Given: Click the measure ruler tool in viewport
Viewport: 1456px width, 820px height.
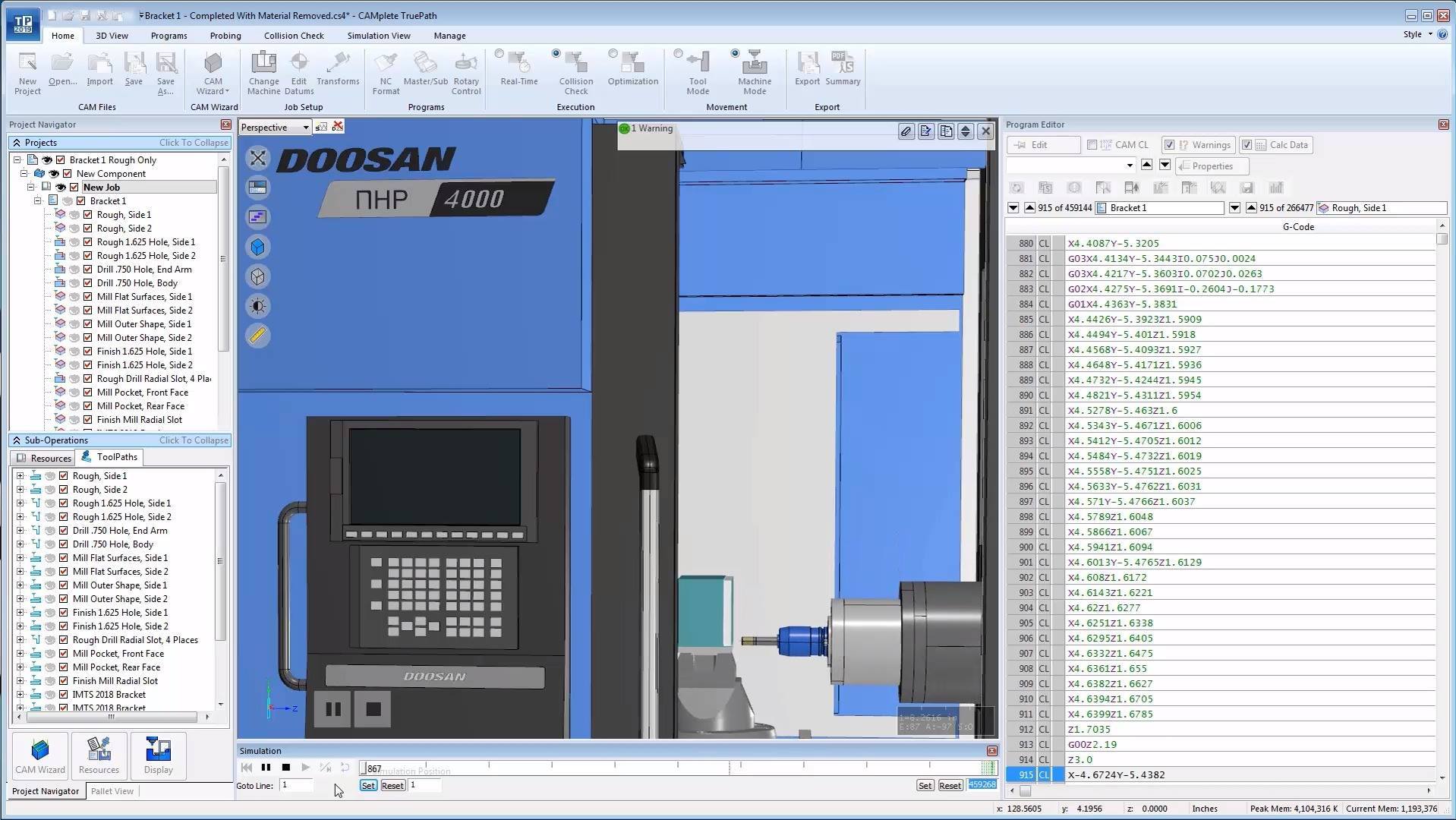Looking at the screenshot, I should pos(258,336).
